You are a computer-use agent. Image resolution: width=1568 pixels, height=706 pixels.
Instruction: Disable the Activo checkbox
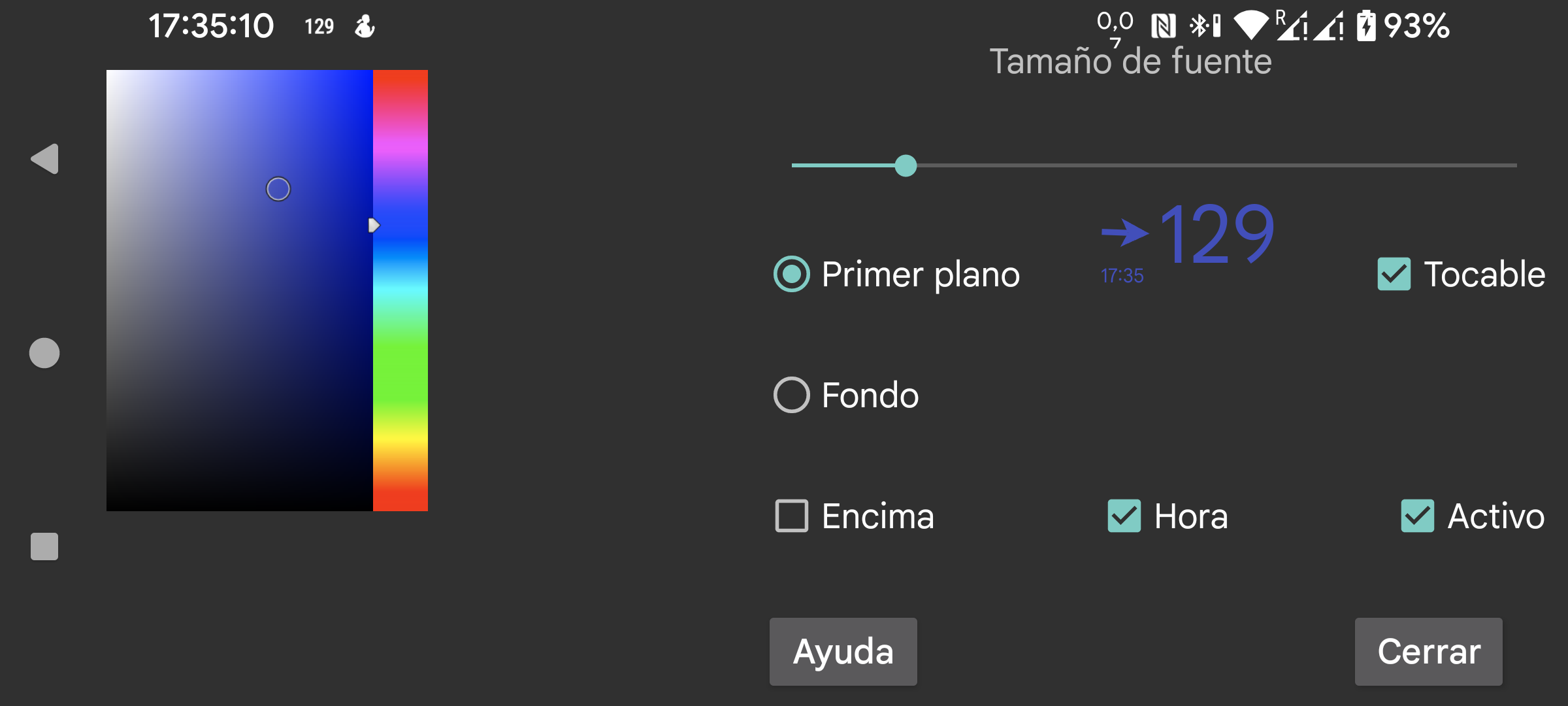tap(1418, 516)
